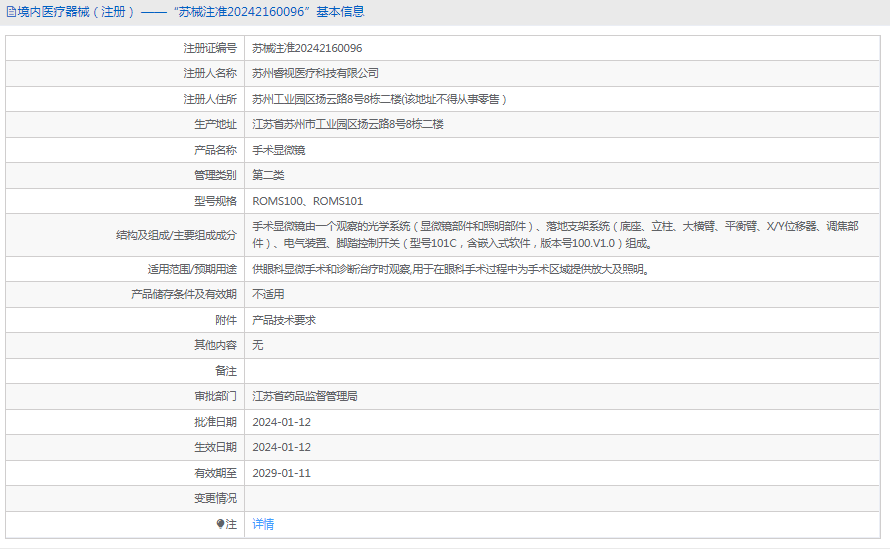Click the document icon beside 境内医疗器械 title

pyautogui.click(x=11, y=12)
